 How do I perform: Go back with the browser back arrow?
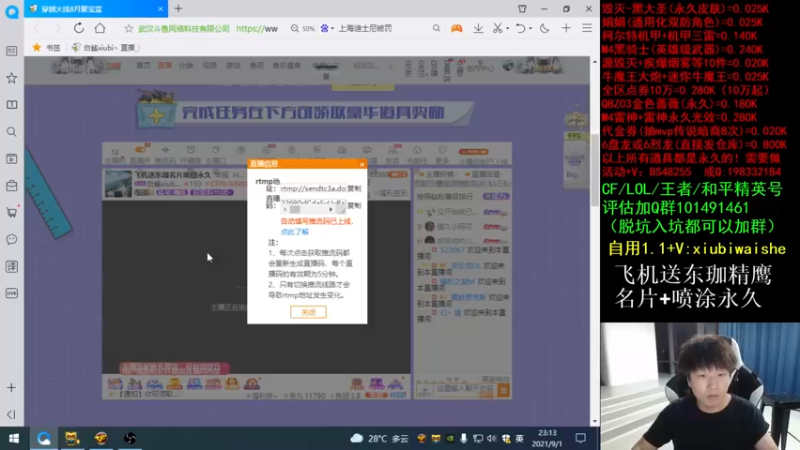[37, 28]
